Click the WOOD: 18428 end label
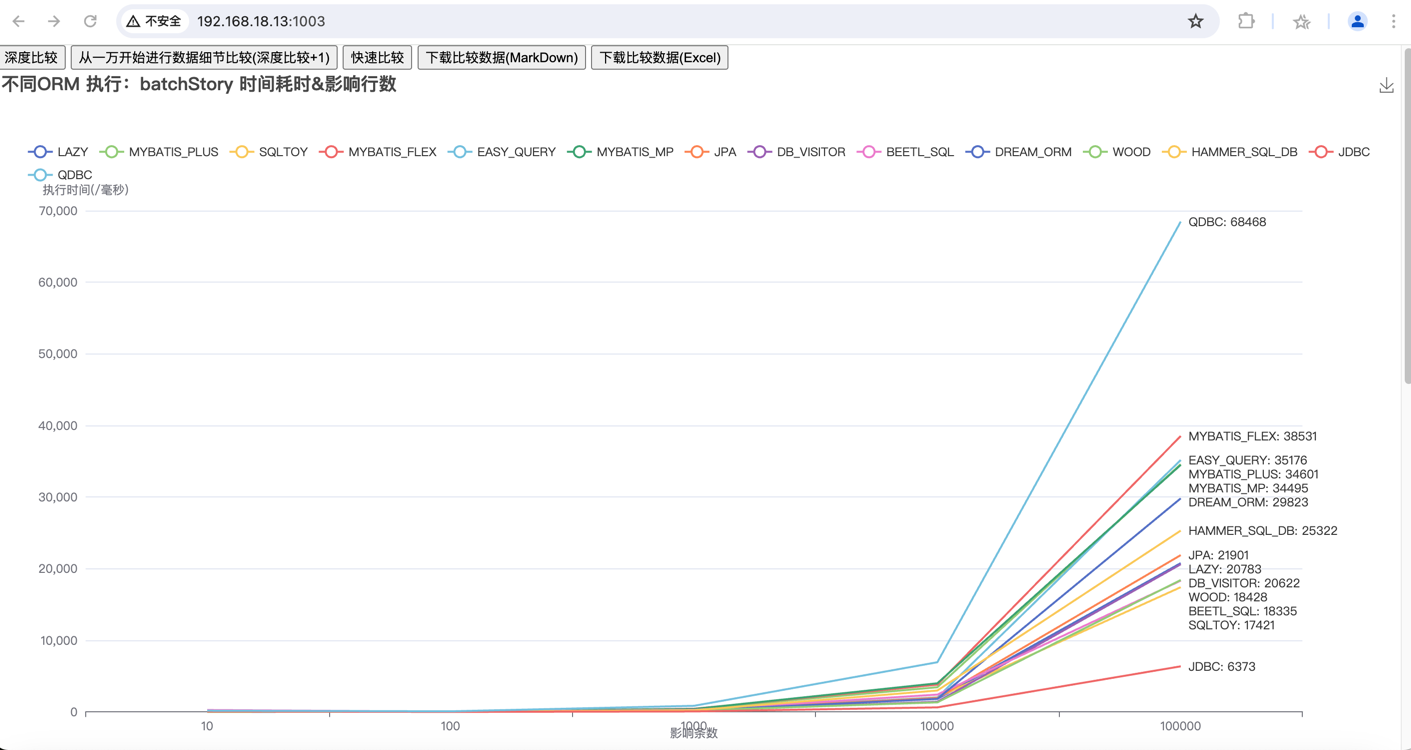This screenshot has height=750, width=1411. 1228,597
